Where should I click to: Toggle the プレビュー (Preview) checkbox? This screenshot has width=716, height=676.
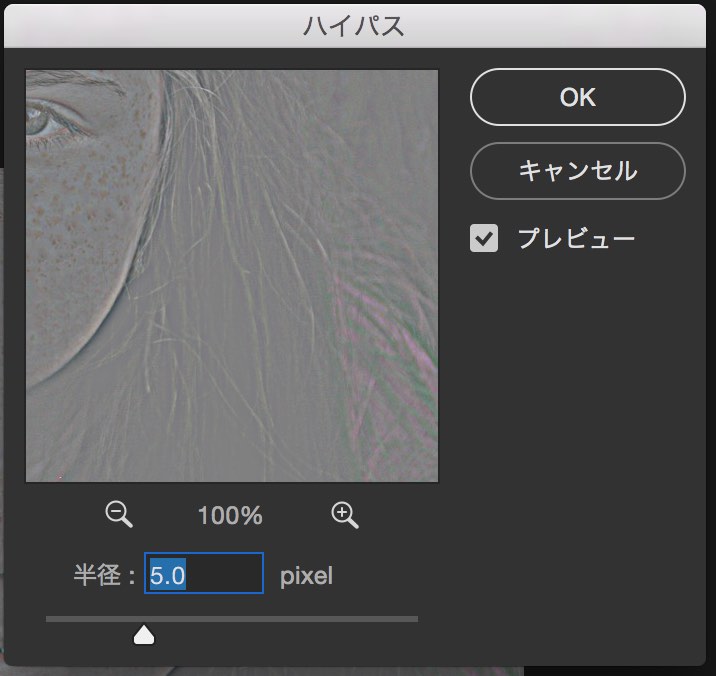[x=484, y=238]
